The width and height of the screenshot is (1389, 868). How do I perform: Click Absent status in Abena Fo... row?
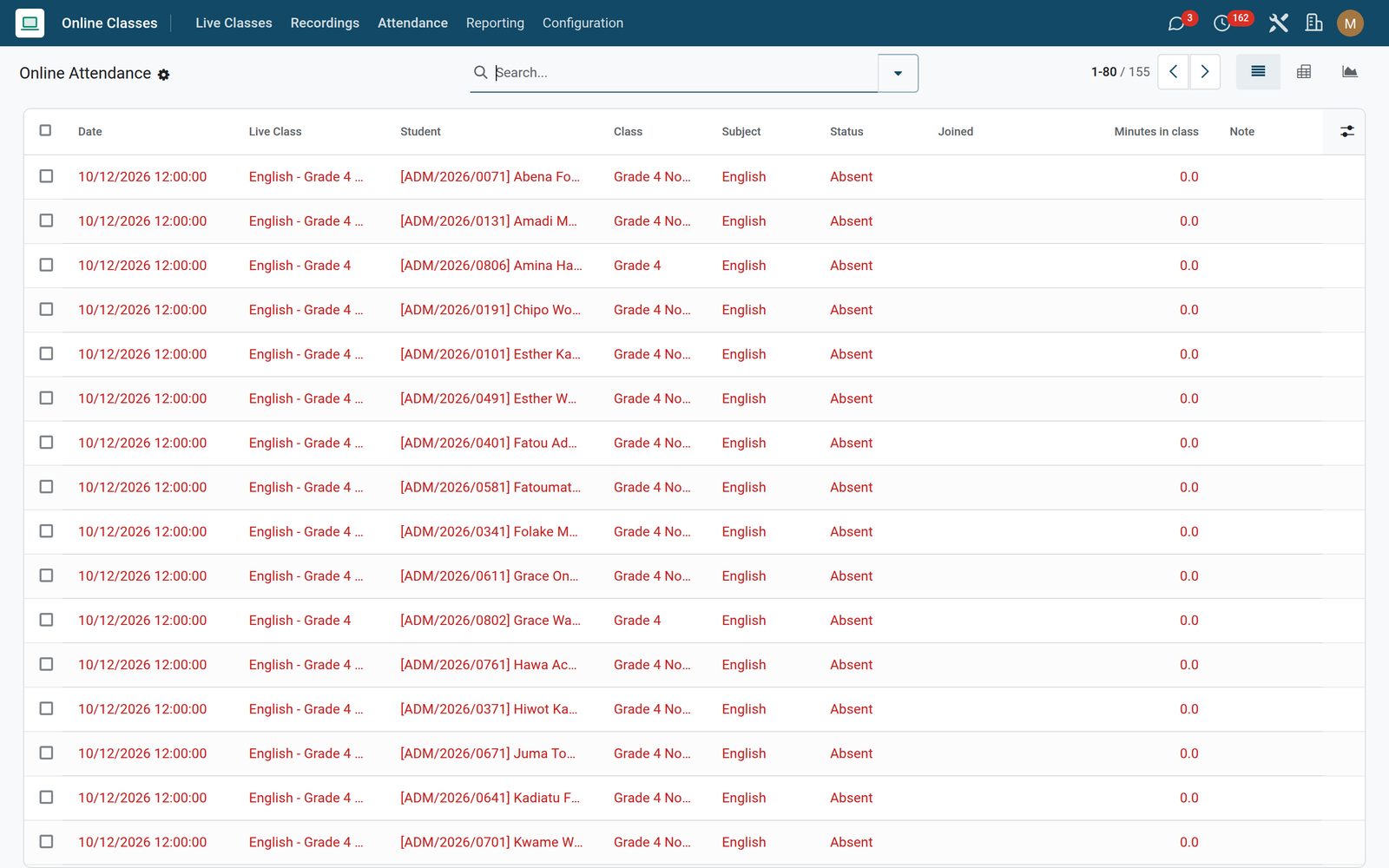coord(851,176)
